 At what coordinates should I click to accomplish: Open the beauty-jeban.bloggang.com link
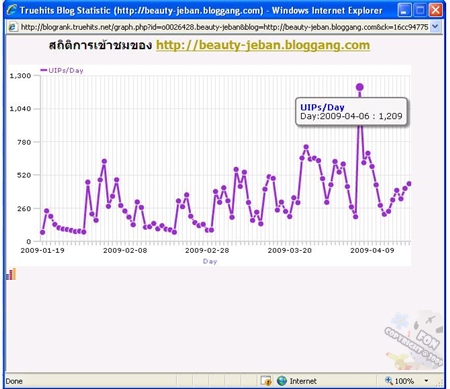[x=263, y=45]
